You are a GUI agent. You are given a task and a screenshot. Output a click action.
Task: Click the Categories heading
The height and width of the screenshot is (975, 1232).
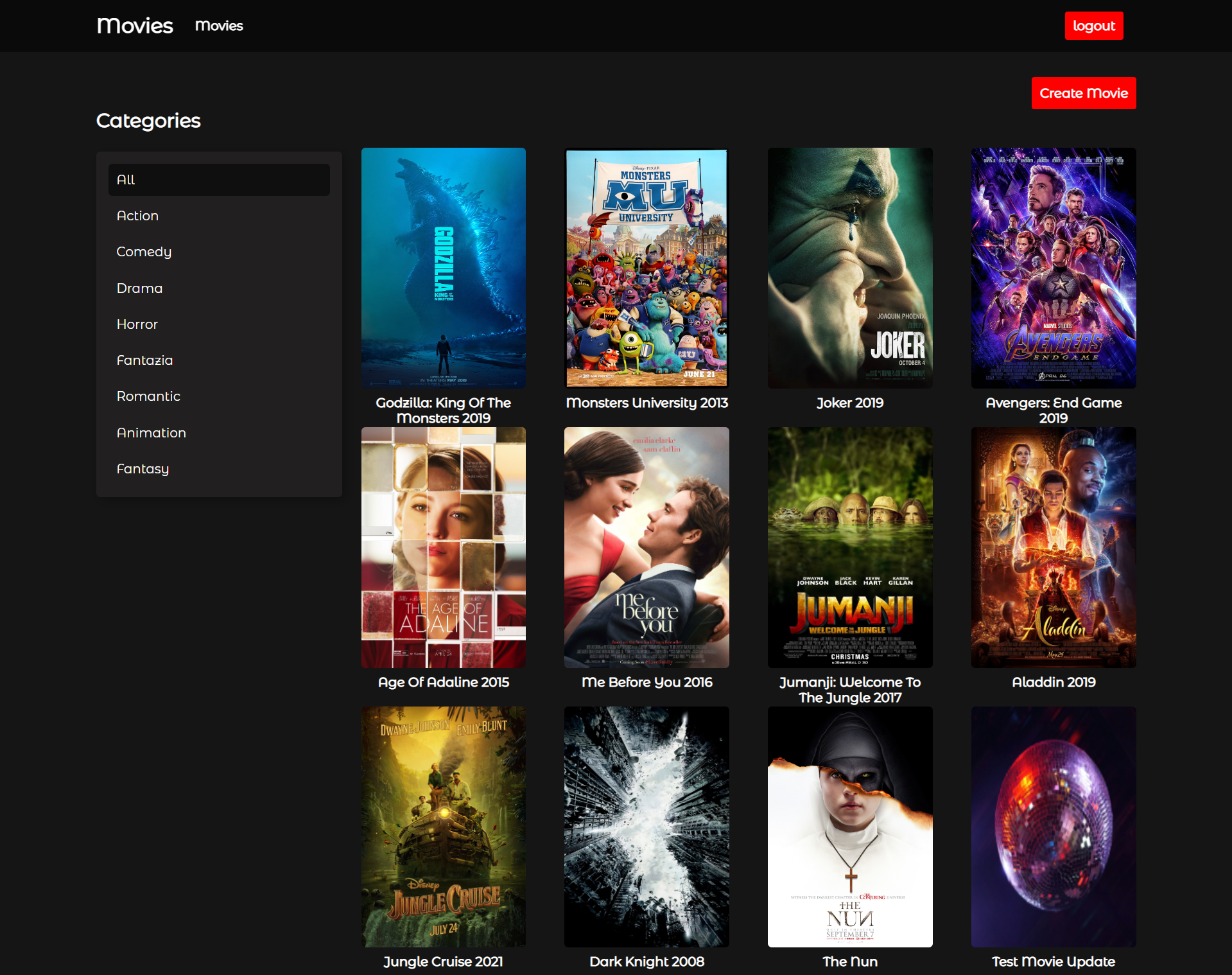click(x=148, y=121)
